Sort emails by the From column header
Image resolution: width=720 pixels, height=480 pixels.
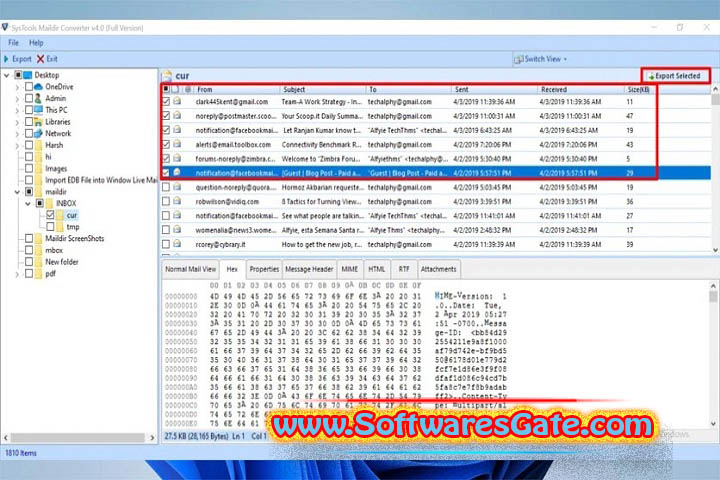click(236, 89)
